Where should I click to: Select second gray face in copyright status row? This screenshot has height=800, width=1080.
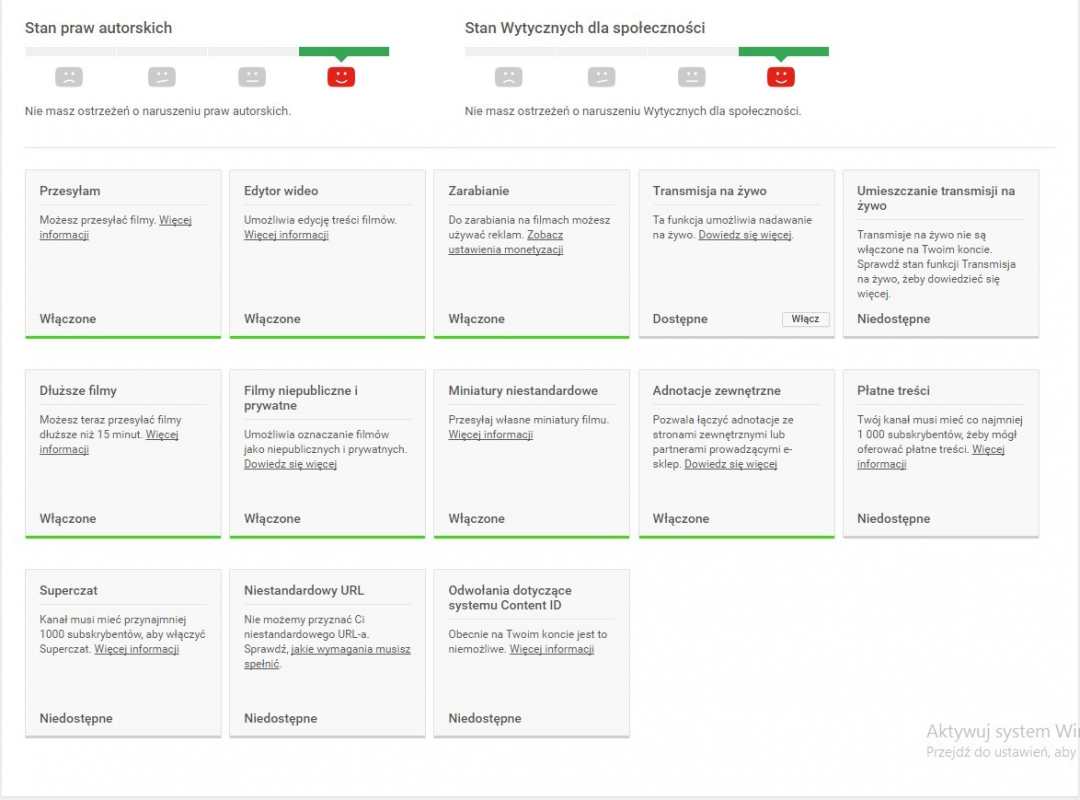pos(161,77)
